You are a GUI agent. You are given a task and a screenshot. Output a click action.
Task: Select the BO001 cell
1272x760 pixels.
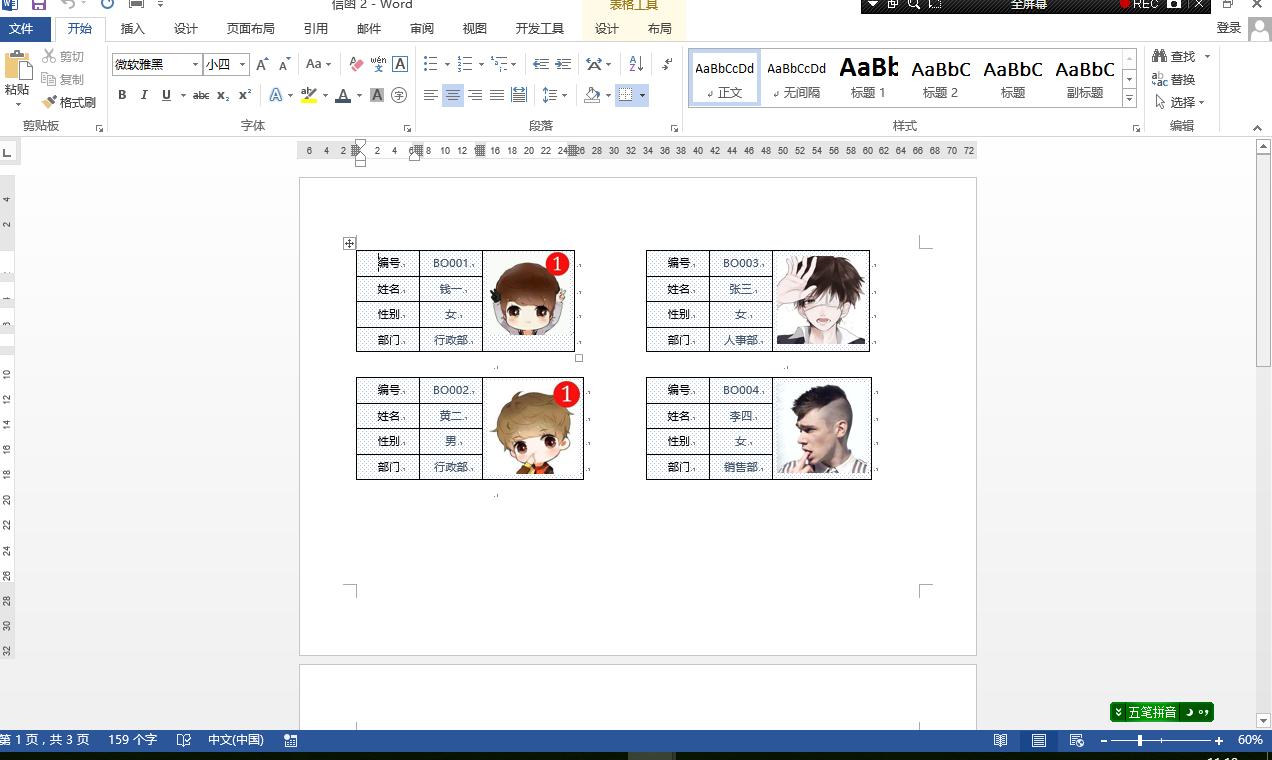pyautogui.click(x=451, y=263)
